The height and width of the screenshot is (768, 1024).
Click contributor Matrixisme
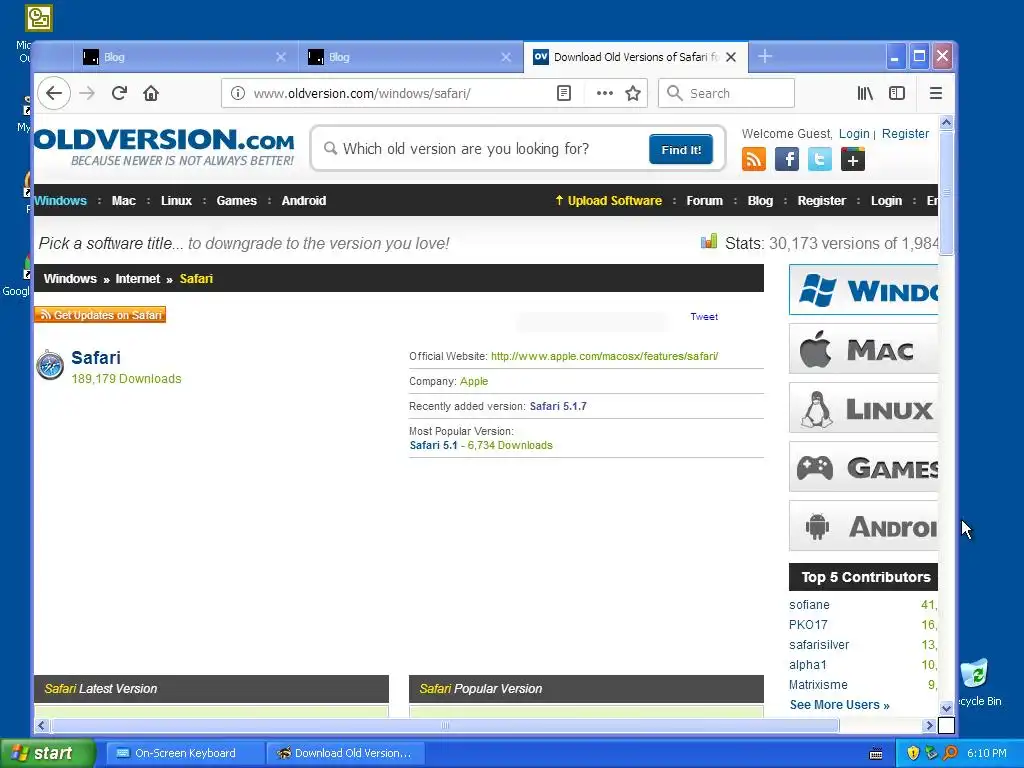tap(818, 684)
